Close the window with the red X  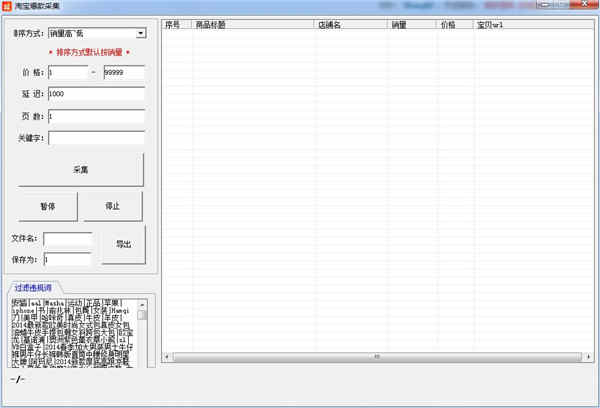(584, 5)
